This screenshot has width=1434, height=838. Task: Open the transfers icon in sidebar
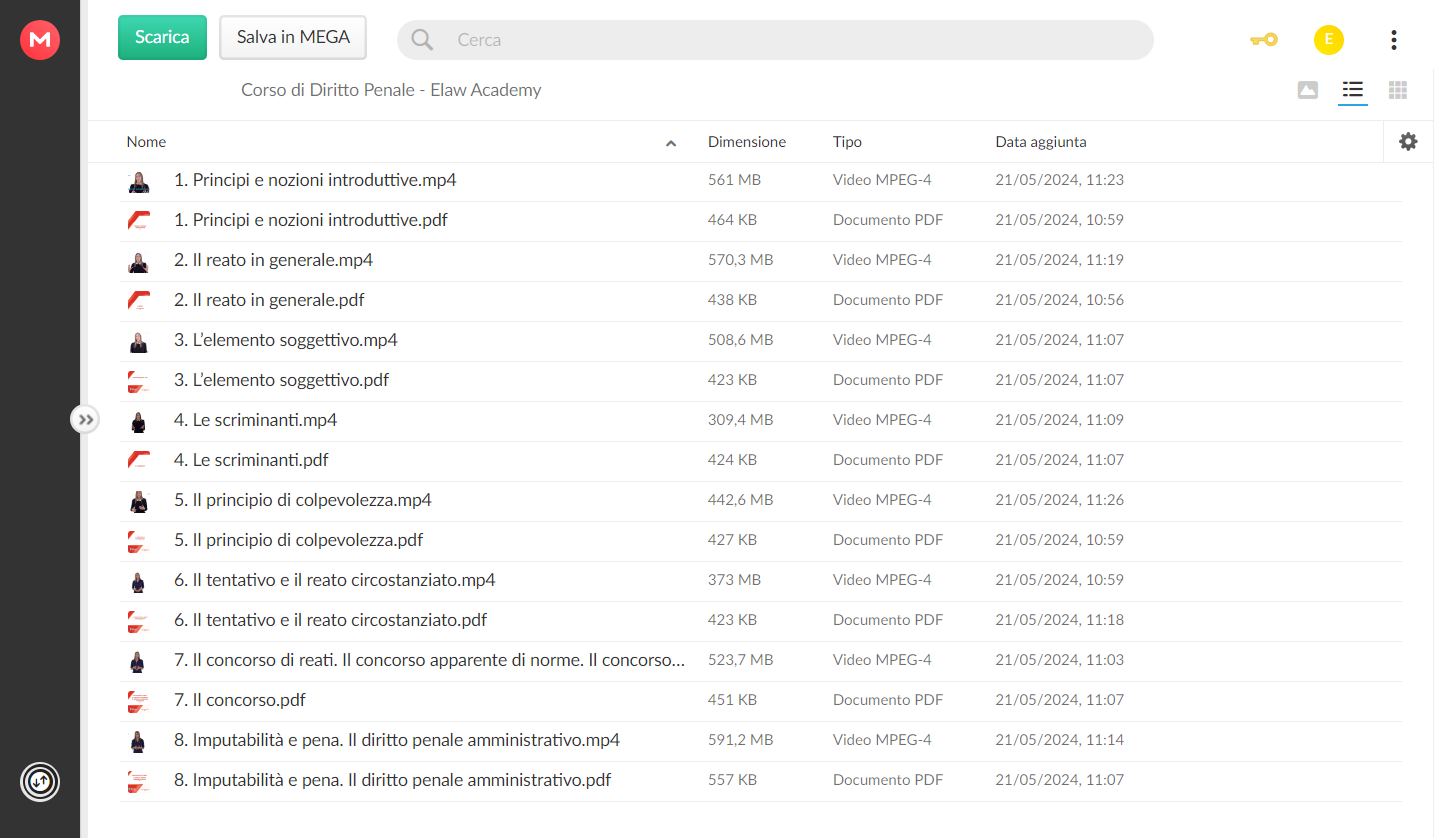40,781
